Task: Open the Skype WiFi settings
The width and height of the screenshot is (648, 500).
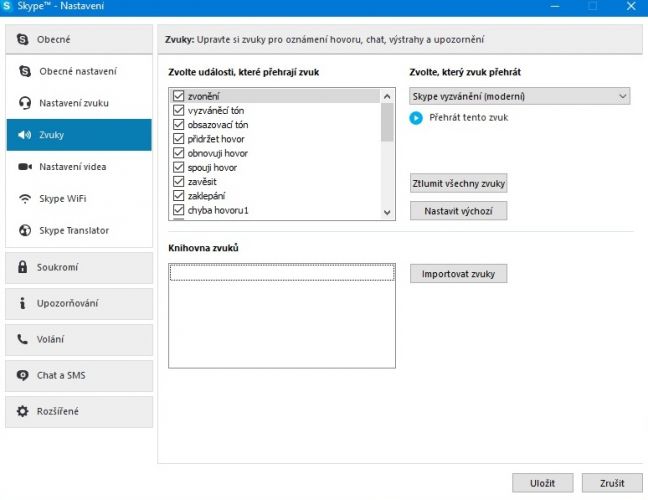Action: coord(79,199)
